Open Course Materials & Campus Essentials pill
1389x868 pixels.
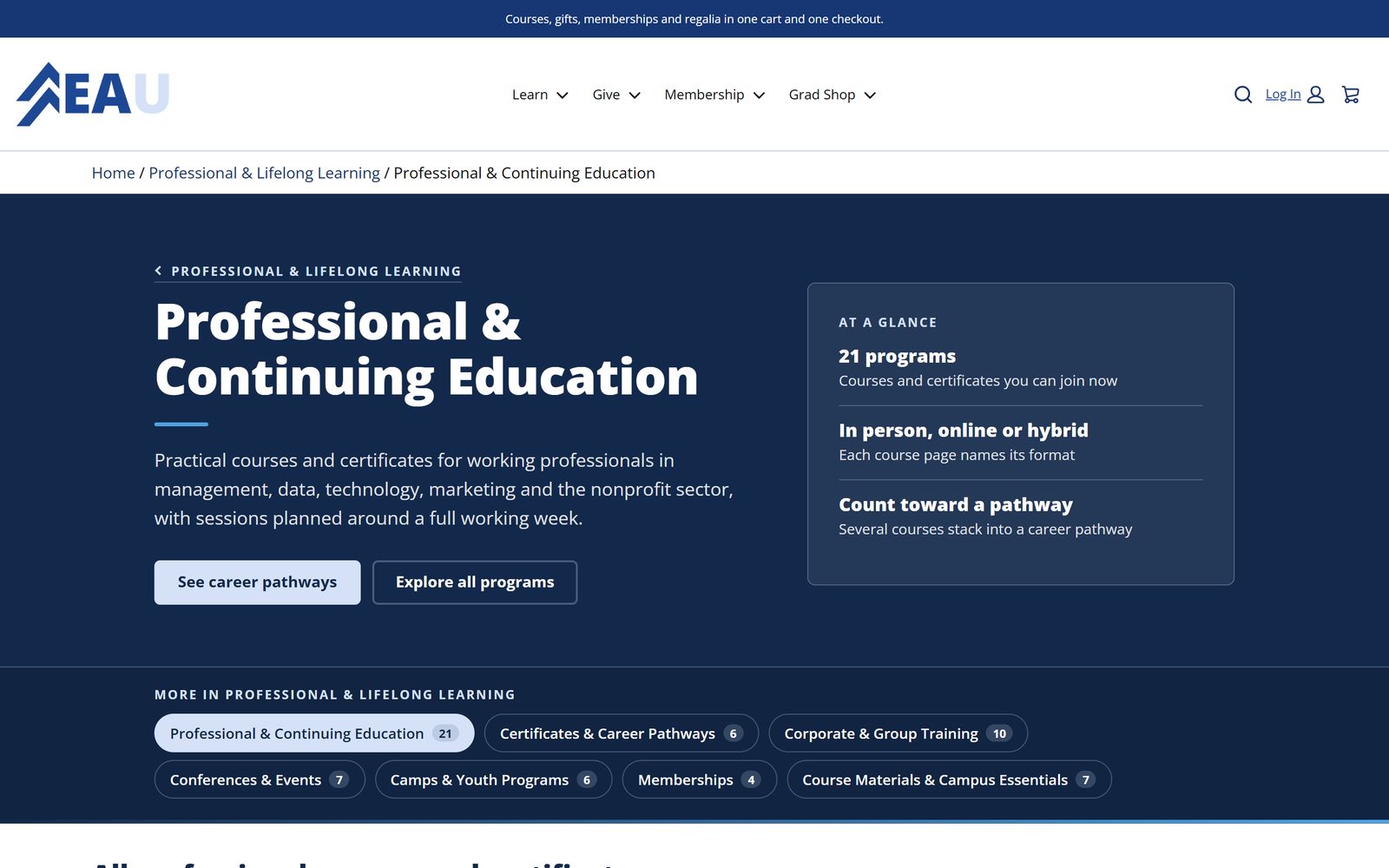click(949, 779)
